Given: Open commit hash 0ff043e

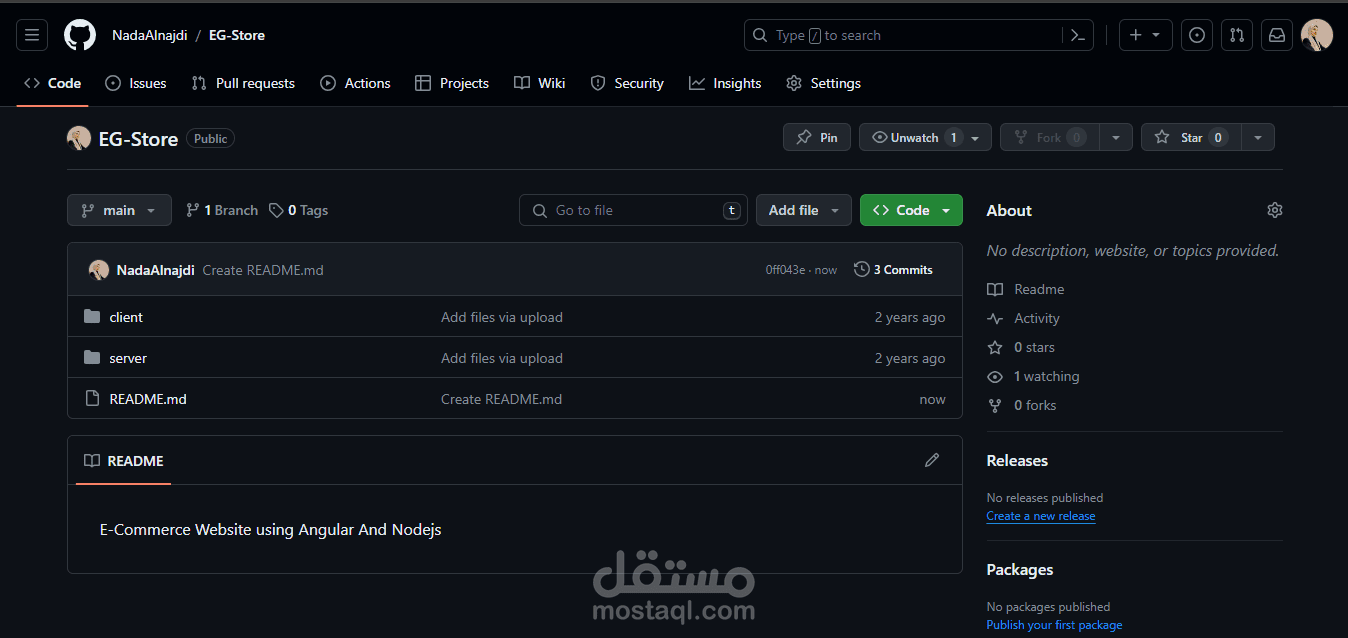Looking at the screenshot, I should point(785,270).
